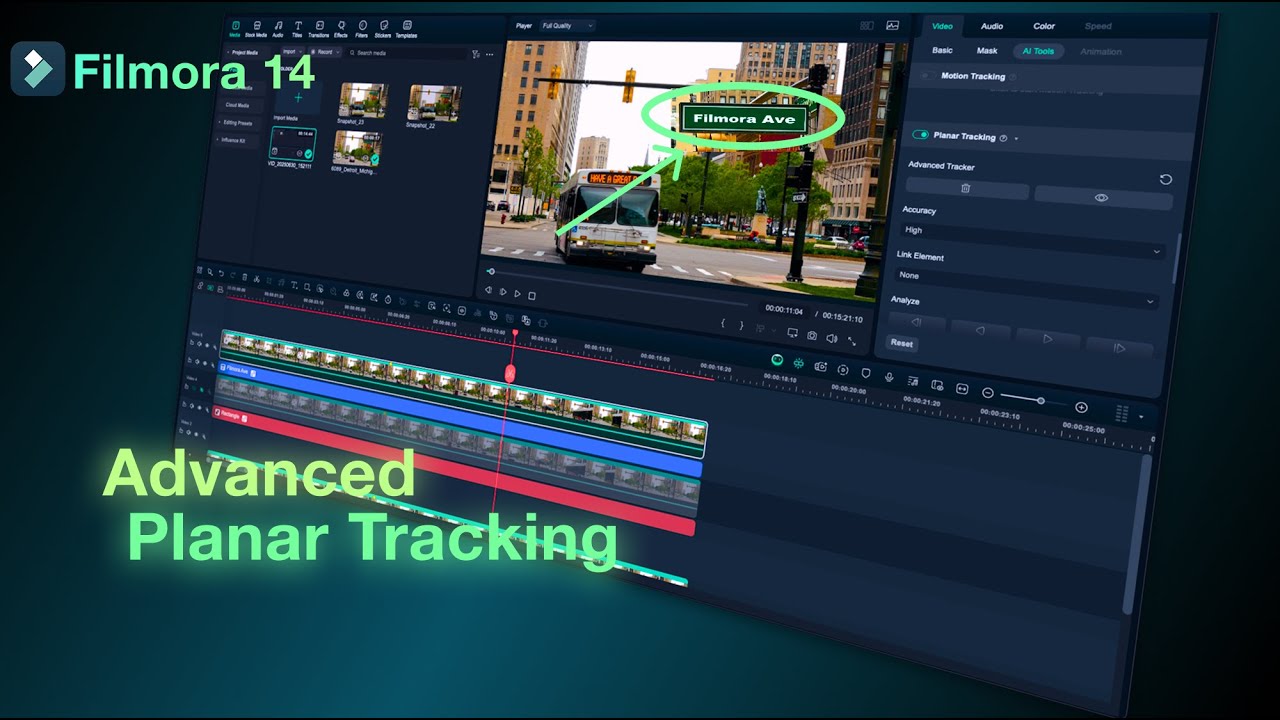
Task: Open the Titles library icon
Action: tap(297, 27)
